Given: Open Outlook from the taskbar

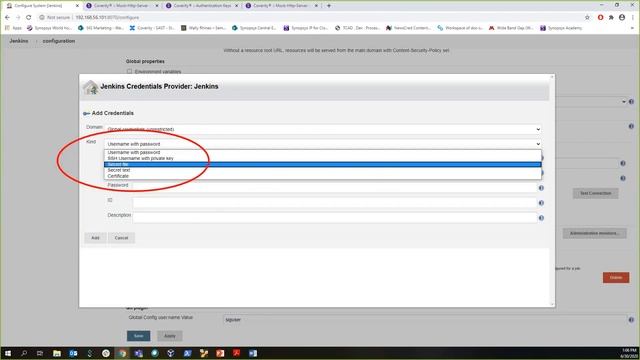Looking at the screenshot, I should point(73,353).
